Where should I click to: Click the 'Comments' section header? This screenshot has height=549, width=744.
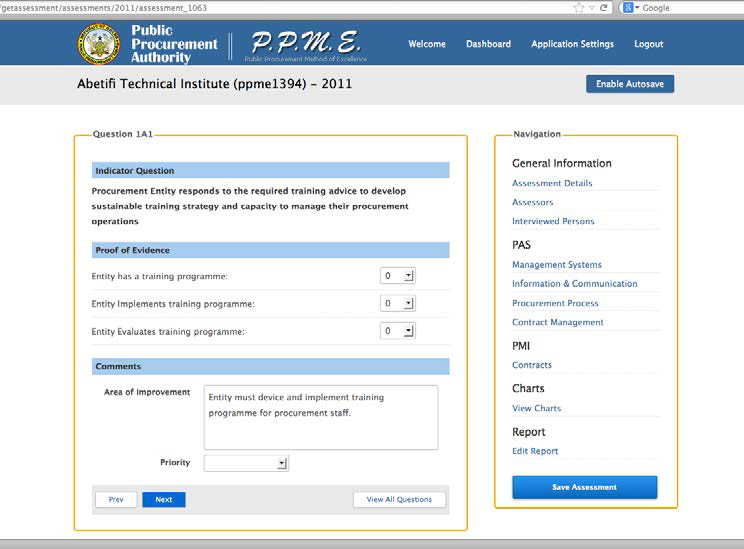(x=270, y=366)
